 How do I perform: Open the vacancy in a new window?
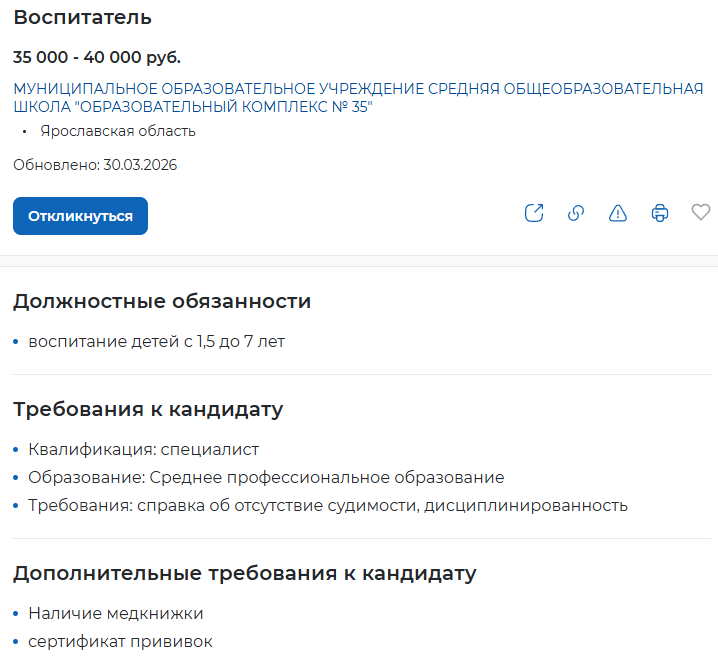coord(534,213)
